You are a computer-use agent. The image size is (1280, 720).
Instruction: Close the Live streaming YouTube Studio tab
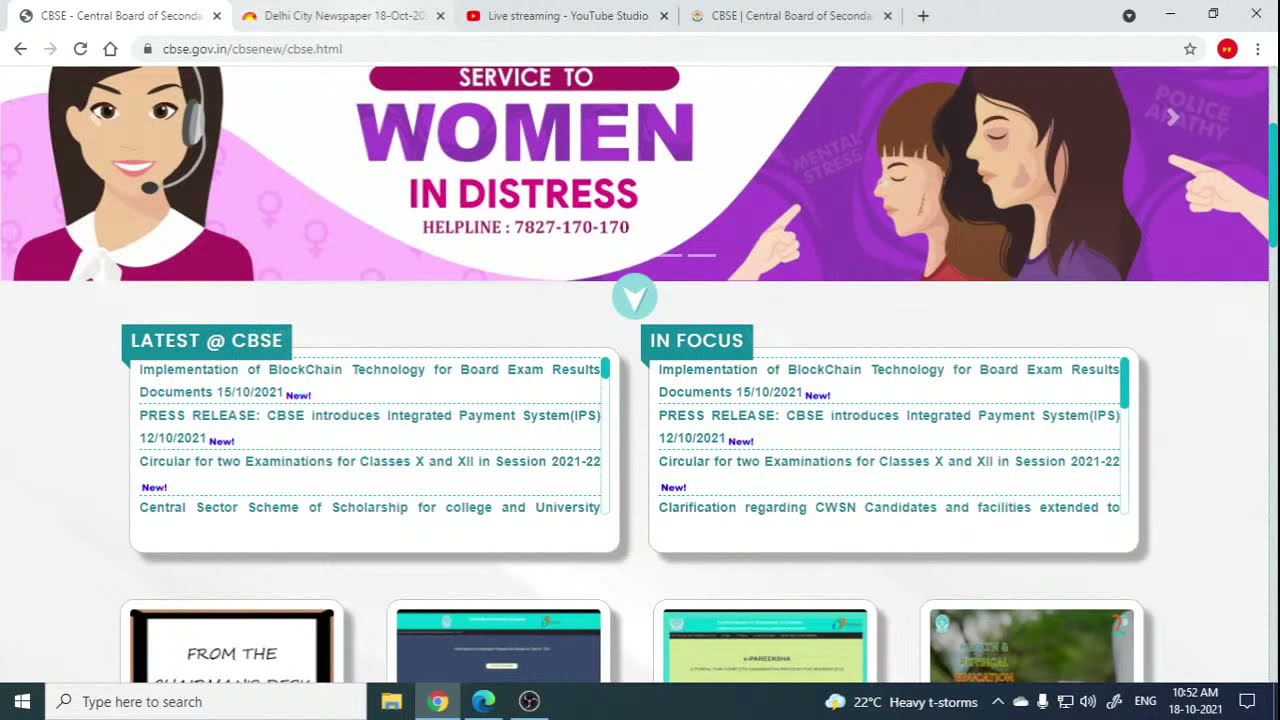pos(664,16)
